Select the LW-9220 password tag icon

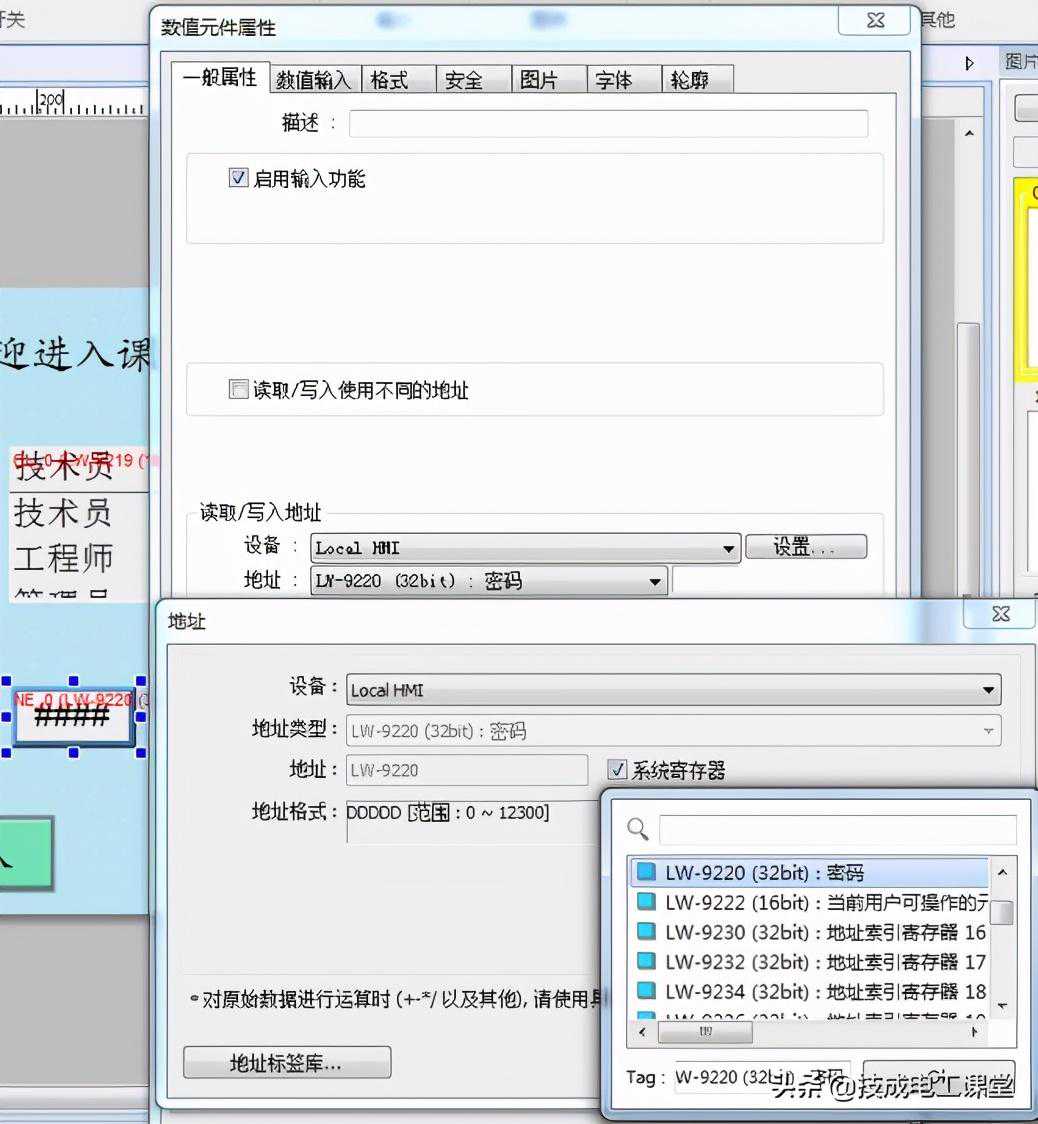pos(647,873)
